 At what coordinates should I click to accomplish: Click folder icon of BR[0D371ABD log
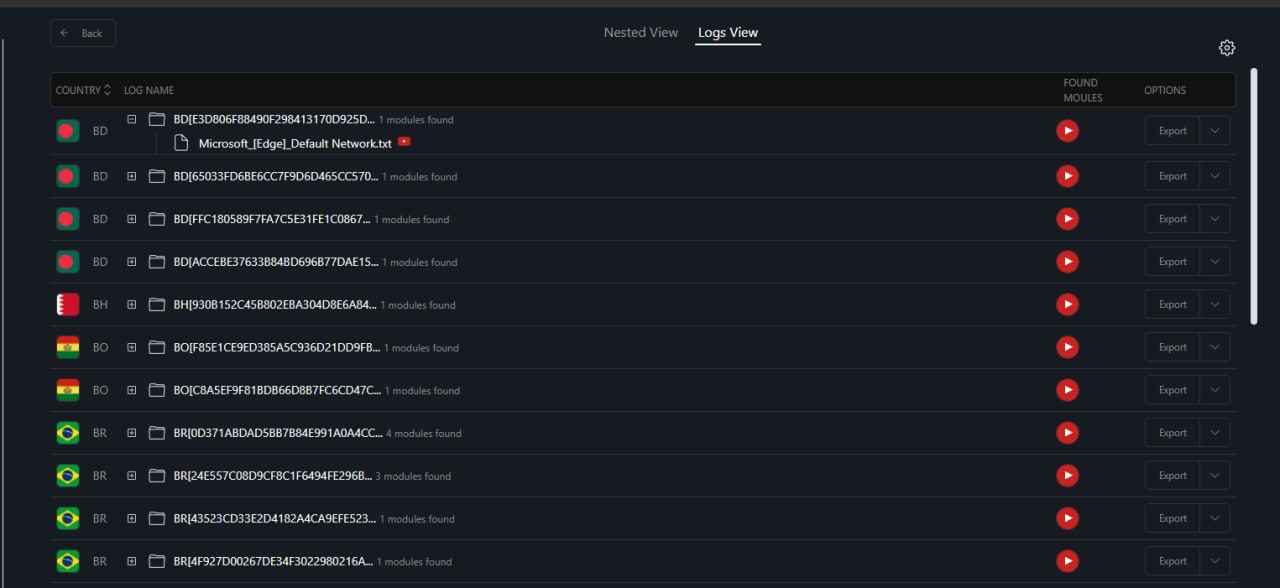(156, 433)
